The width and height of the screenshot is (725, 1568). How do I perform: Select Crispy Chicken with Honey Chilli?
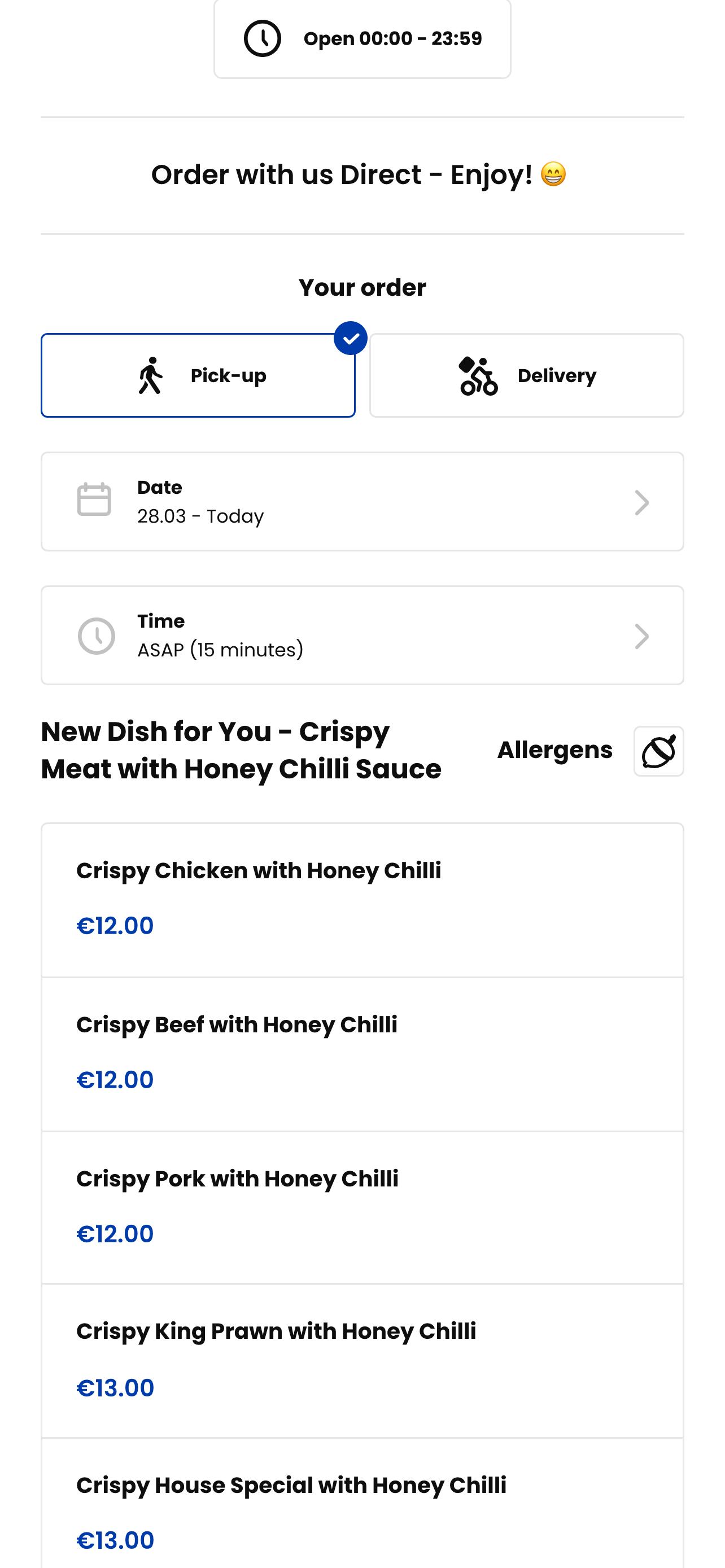pos(362,900)
